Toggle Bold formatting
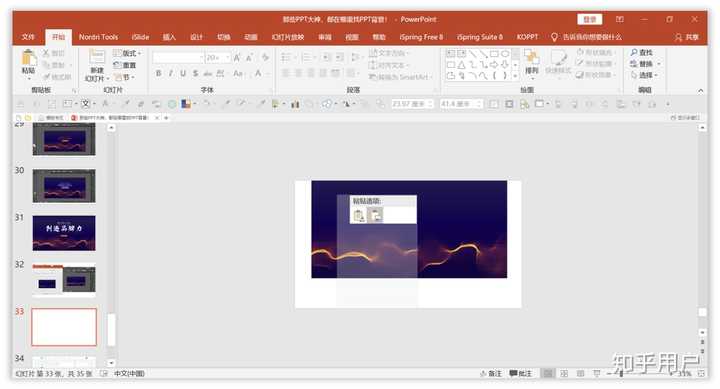The image size is (720, 389). (158, 73)
